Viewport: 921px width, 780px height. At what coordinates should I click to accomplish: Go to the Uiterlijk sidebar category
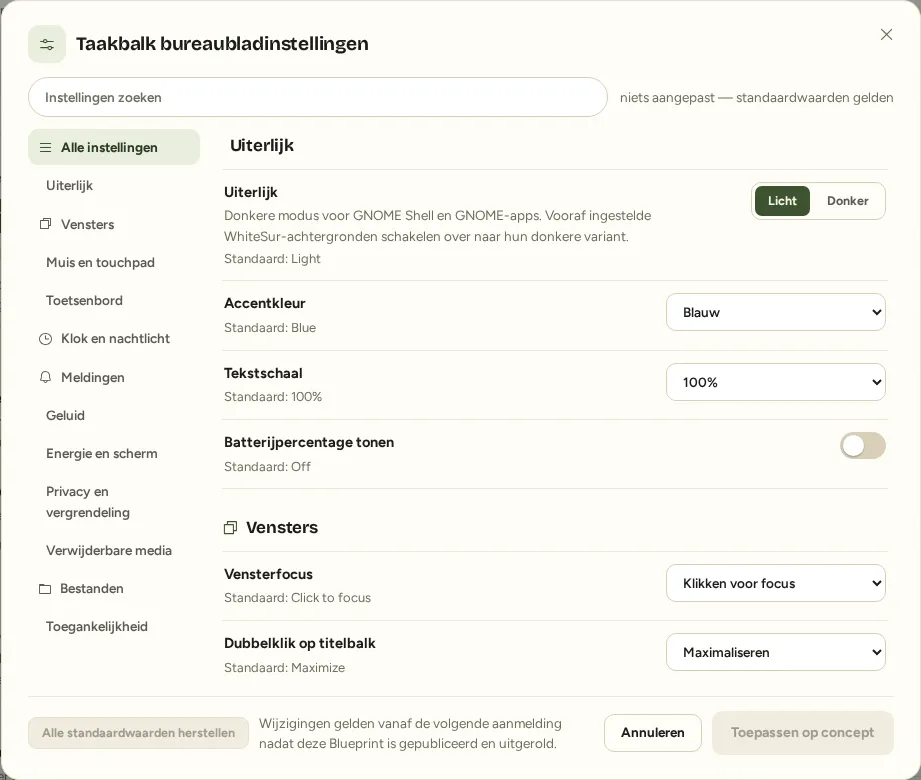click(x=69, y=186)
